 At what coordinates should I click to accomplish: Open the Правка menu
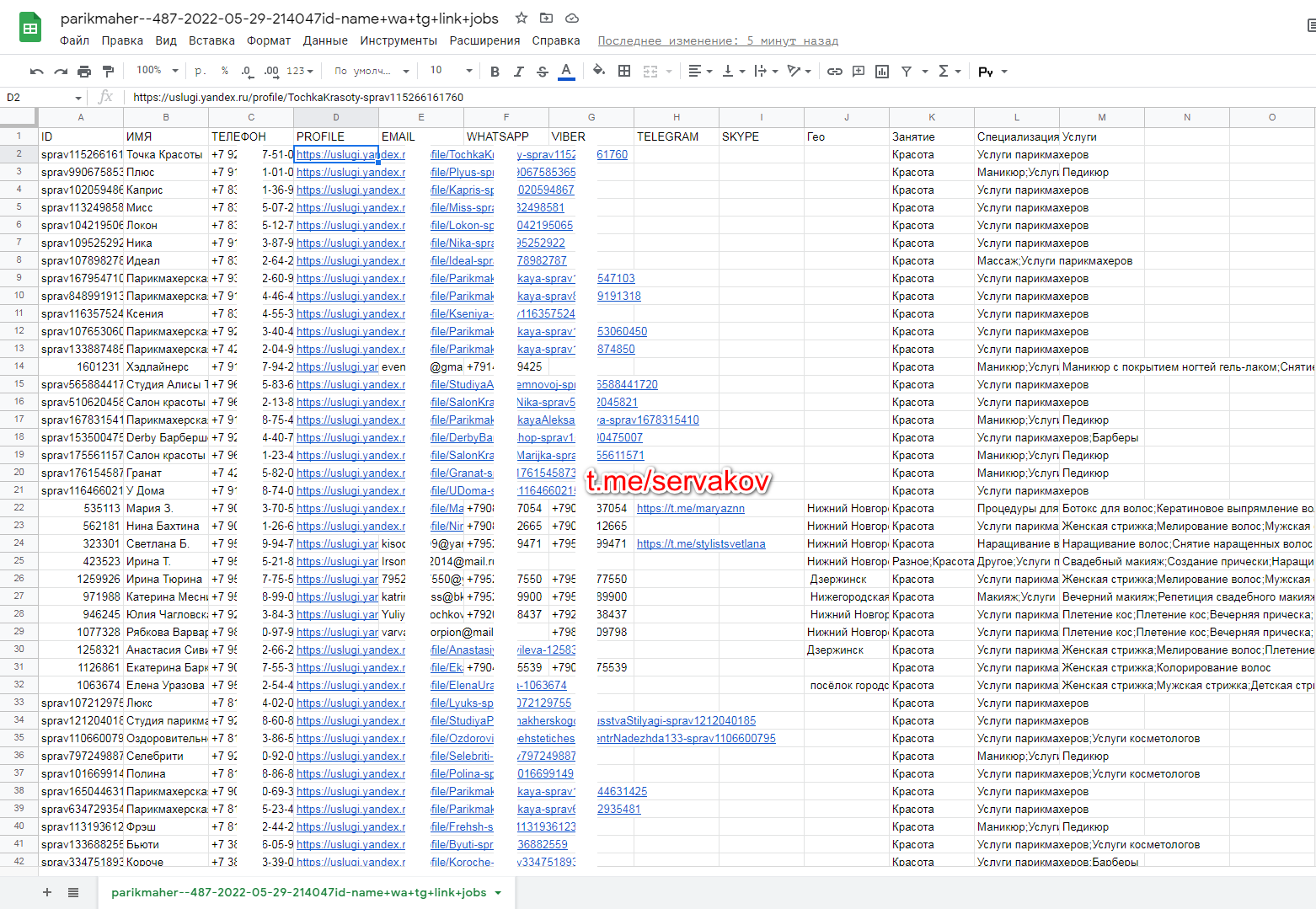coord(122,40)
